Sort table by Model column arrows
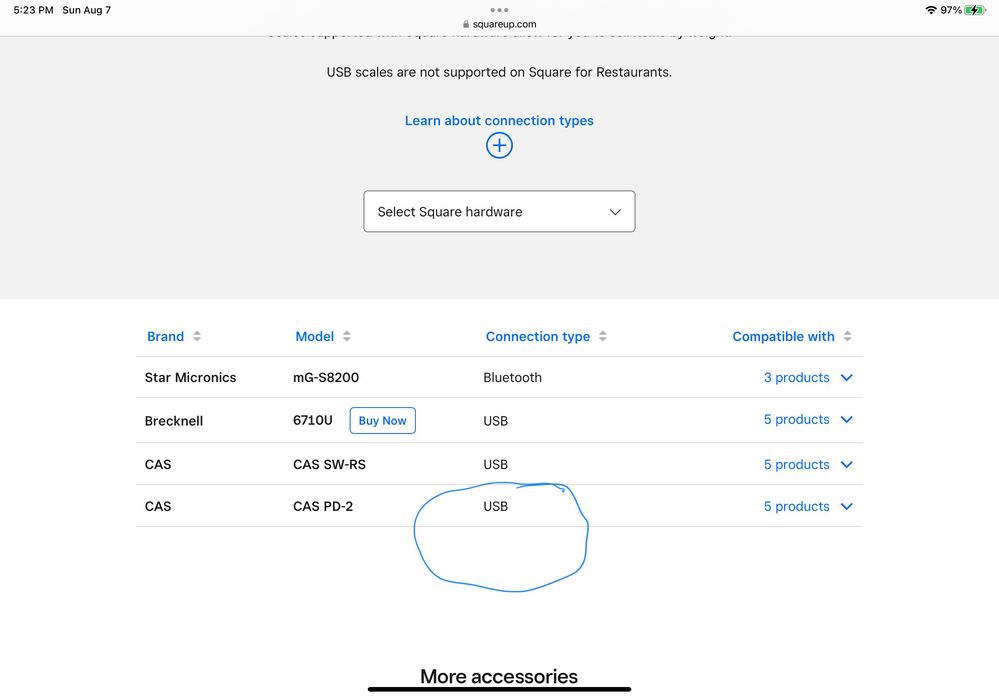 pyautogui.click(x=347, y=337)
